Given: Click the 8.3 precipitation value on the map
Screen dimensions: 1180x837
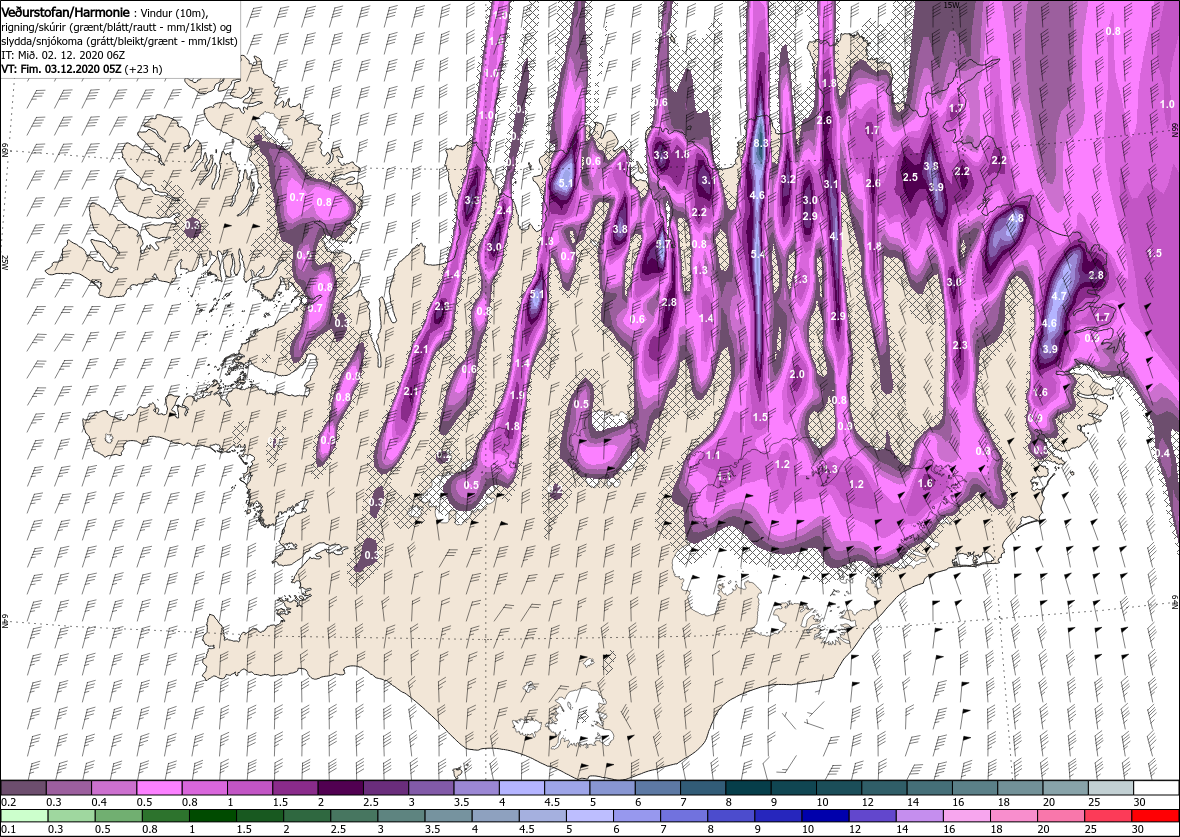Looking at the screenshot, I should [x=760, y=143].
